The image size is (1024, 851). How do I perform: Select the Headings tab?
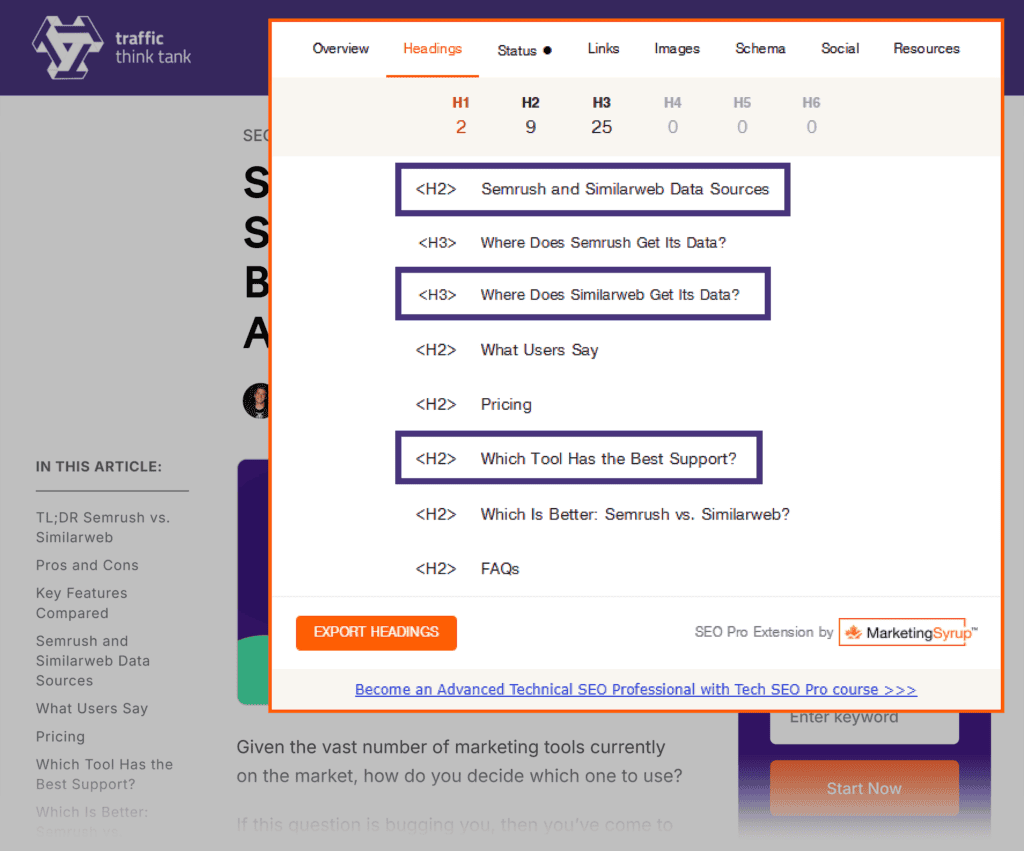click(432, 48)
